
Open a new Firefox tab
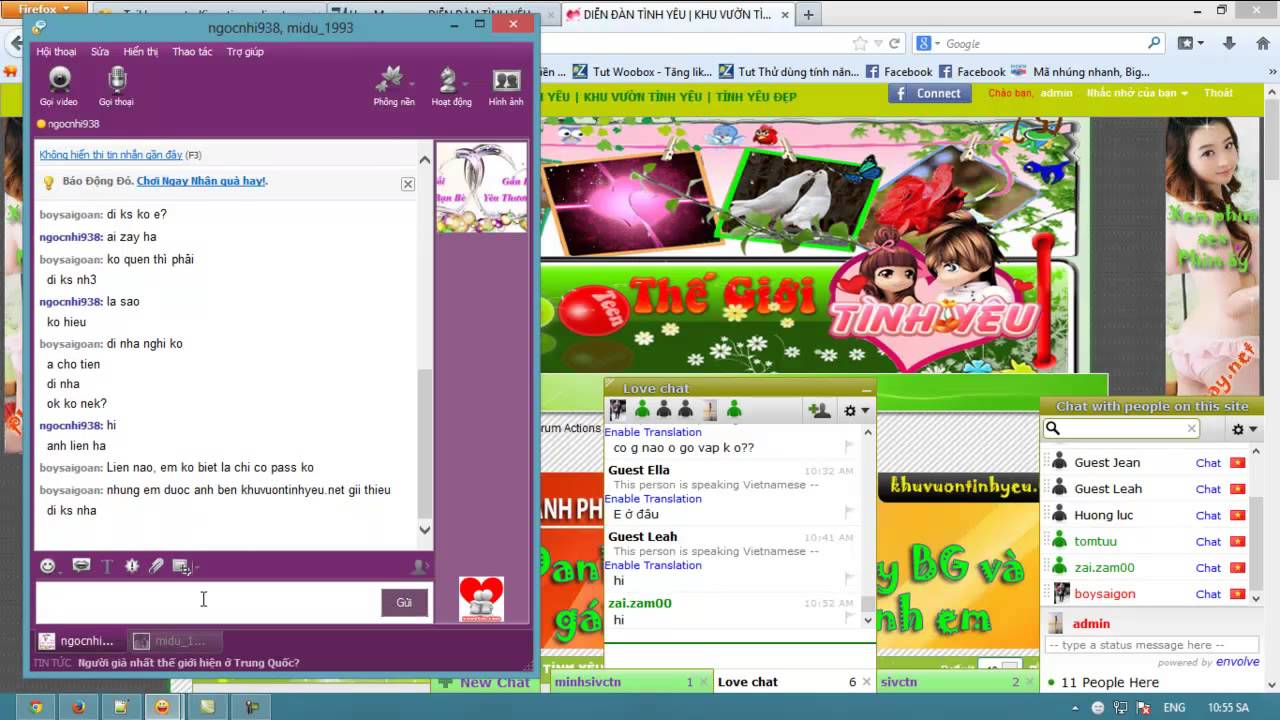[x=808, y=14]
